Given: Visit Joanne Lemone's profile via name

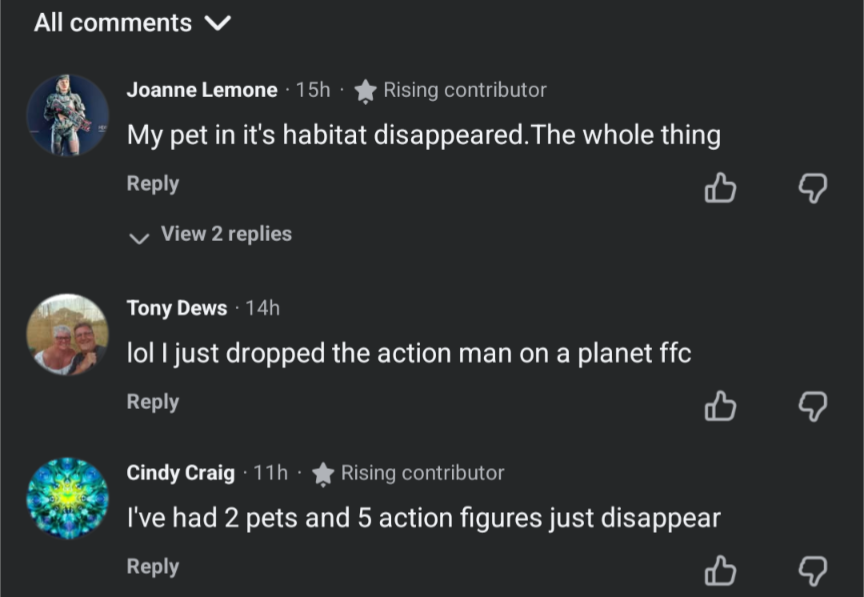Looking at the screenshot, I should point(202,90).
